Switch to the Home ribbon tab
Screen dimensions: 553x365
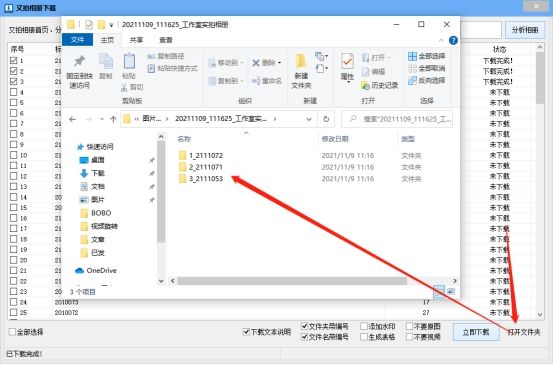coord(107,40)
